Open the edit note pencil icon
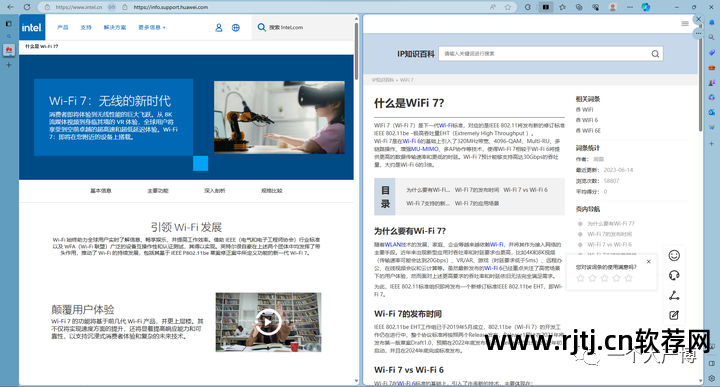 pos(674,315)
